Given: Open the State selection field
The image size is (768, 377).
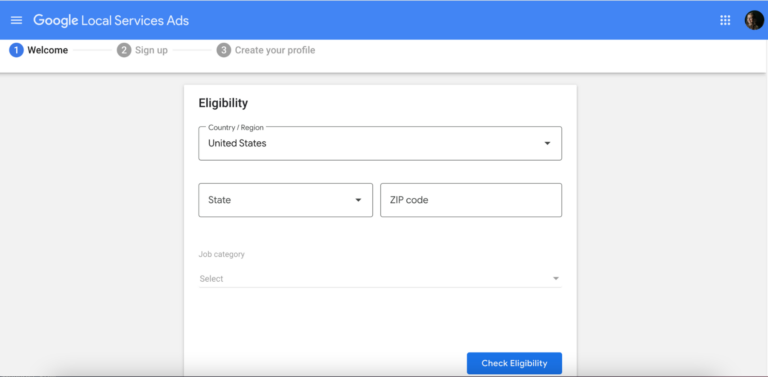Looking at the screenshot, I should 286,200.
